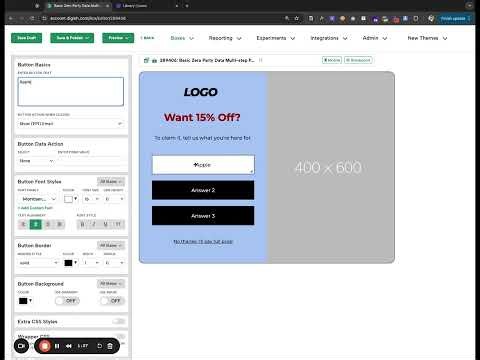Click the recorder rewind icon

69,346
